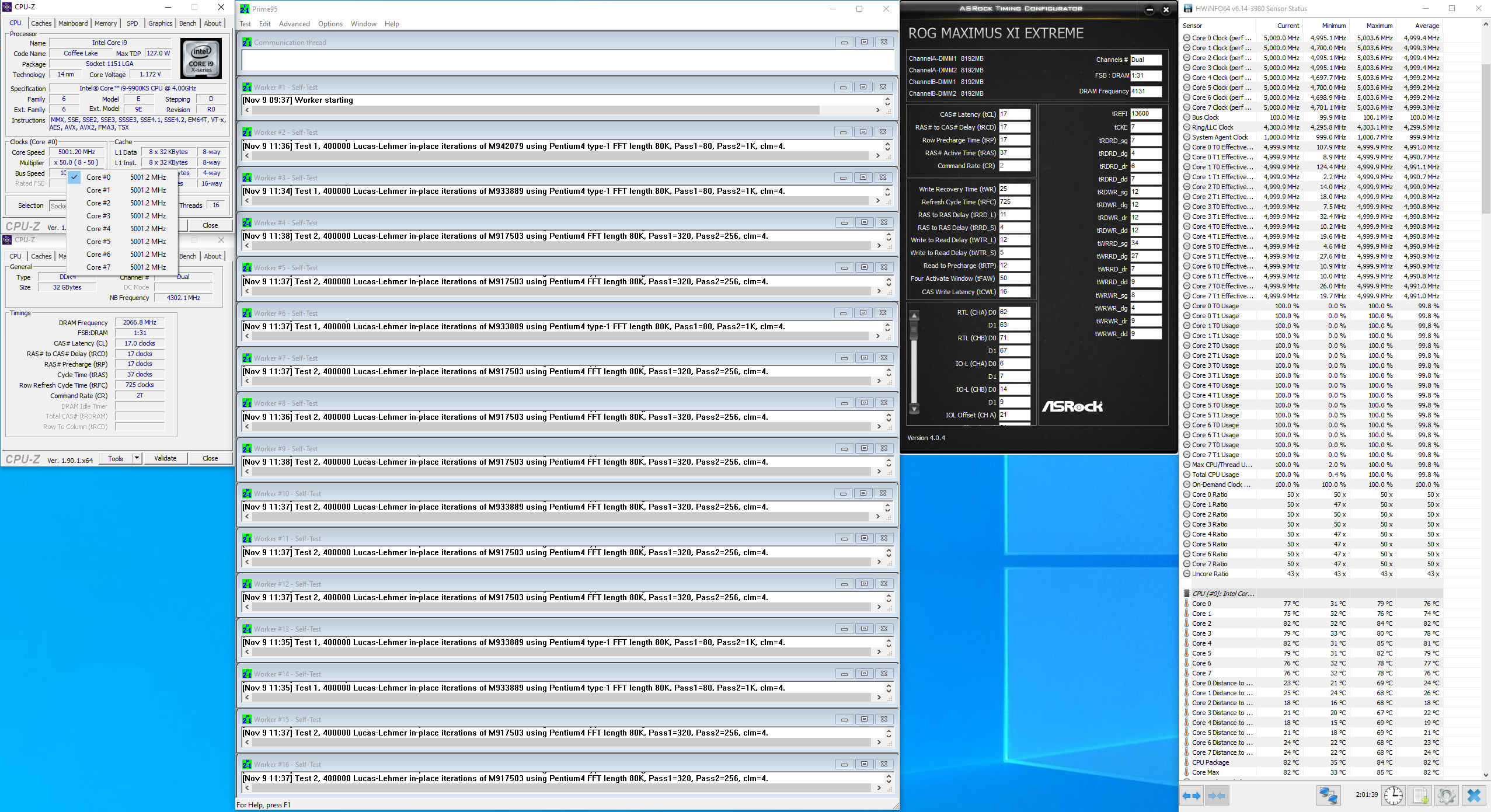The width and height of the screenshot is (1491, 812).
Task: Click the HWiNFO64 icon in its titlebar
Action: (1187, 8)
